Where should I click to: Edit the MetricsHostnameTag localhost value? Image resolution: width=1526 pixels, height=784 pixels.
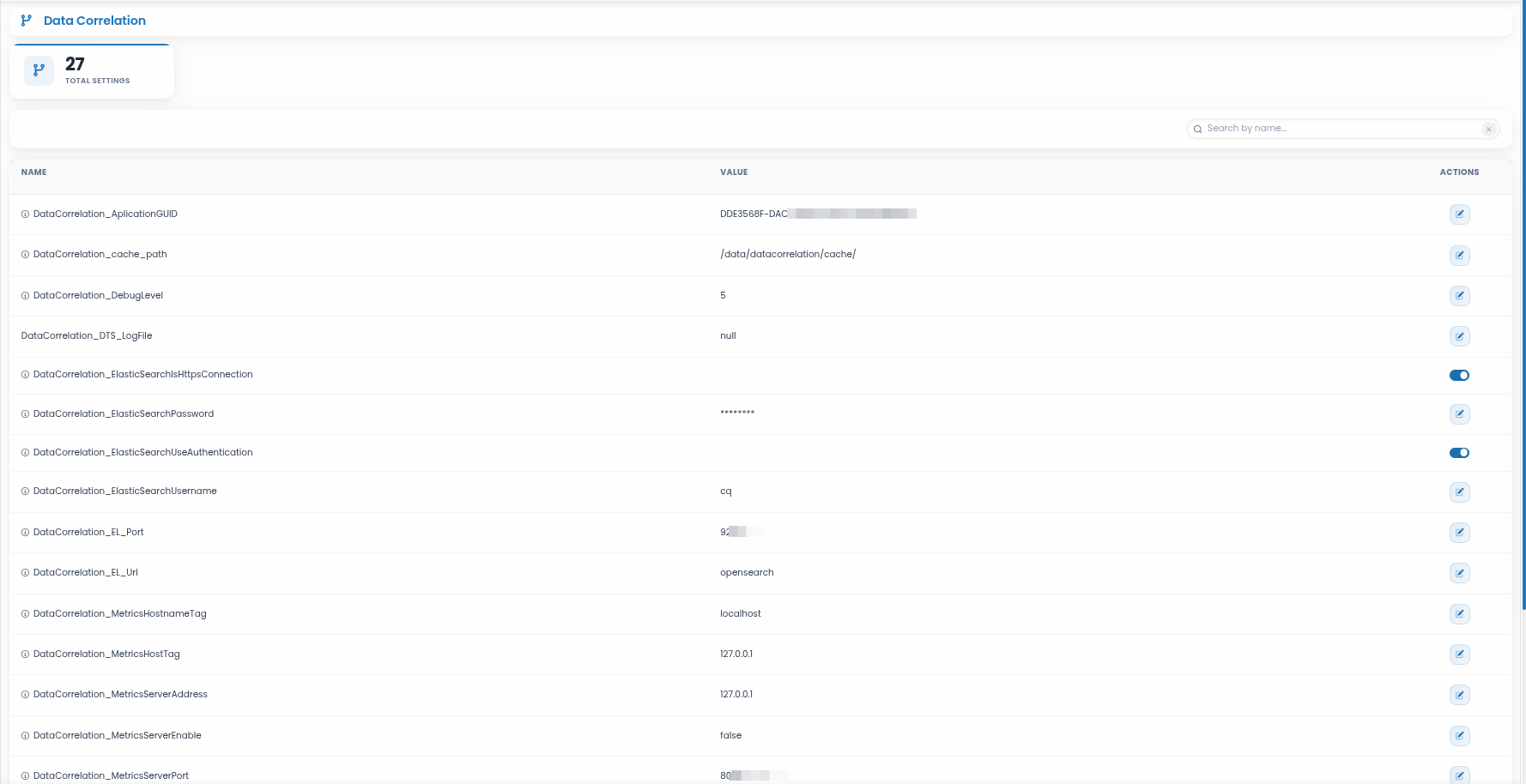click(x=1459, y=613)
